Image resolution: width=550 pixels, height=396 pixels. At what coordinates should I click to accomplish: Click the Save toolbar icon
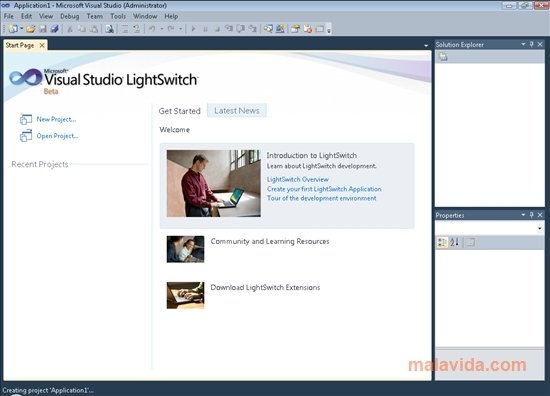(x=42, y=29)
